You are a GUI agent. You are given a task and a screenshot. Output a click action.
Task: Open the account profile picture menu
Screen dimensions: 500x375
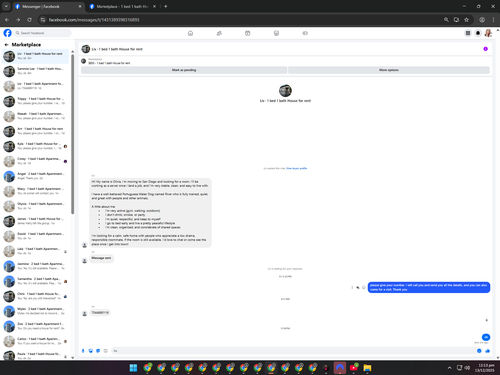[488, 33]
